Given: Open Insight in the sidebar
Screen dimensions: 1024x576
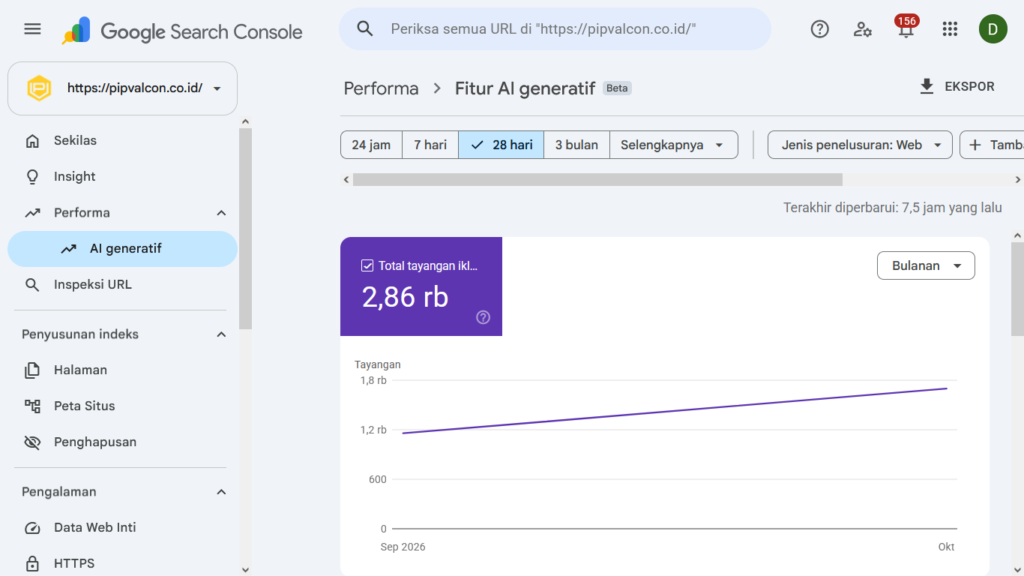Looking at the screenshot, I should (x=122, y=177).
